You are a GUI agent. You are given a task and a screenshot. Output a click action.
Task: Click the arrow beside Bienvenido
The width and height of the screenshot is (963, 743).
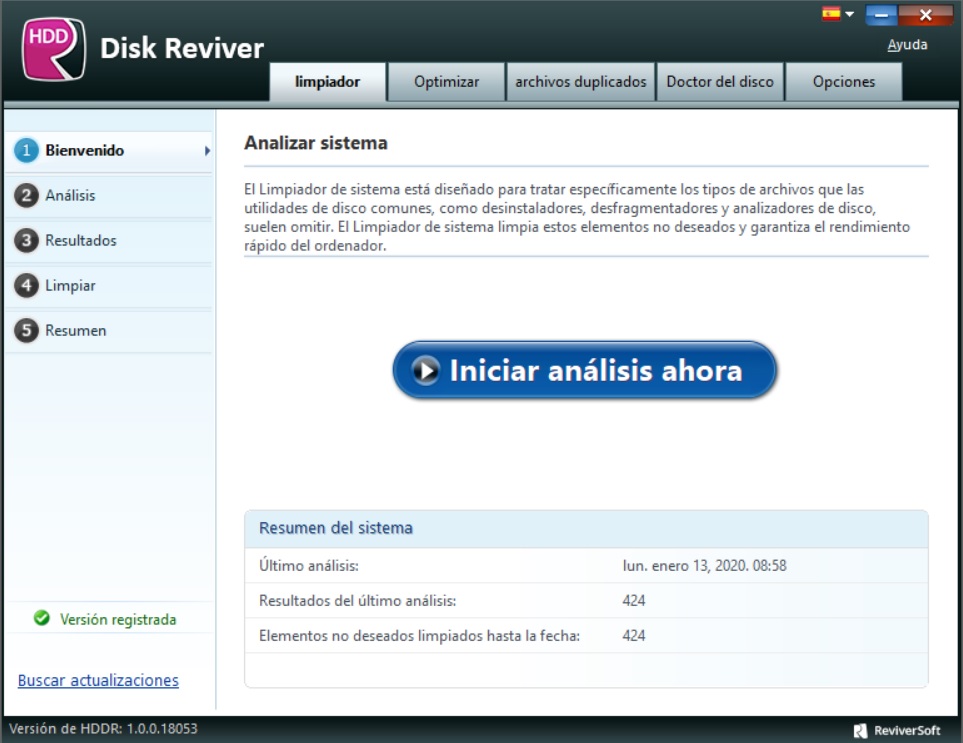coord(207,150)
